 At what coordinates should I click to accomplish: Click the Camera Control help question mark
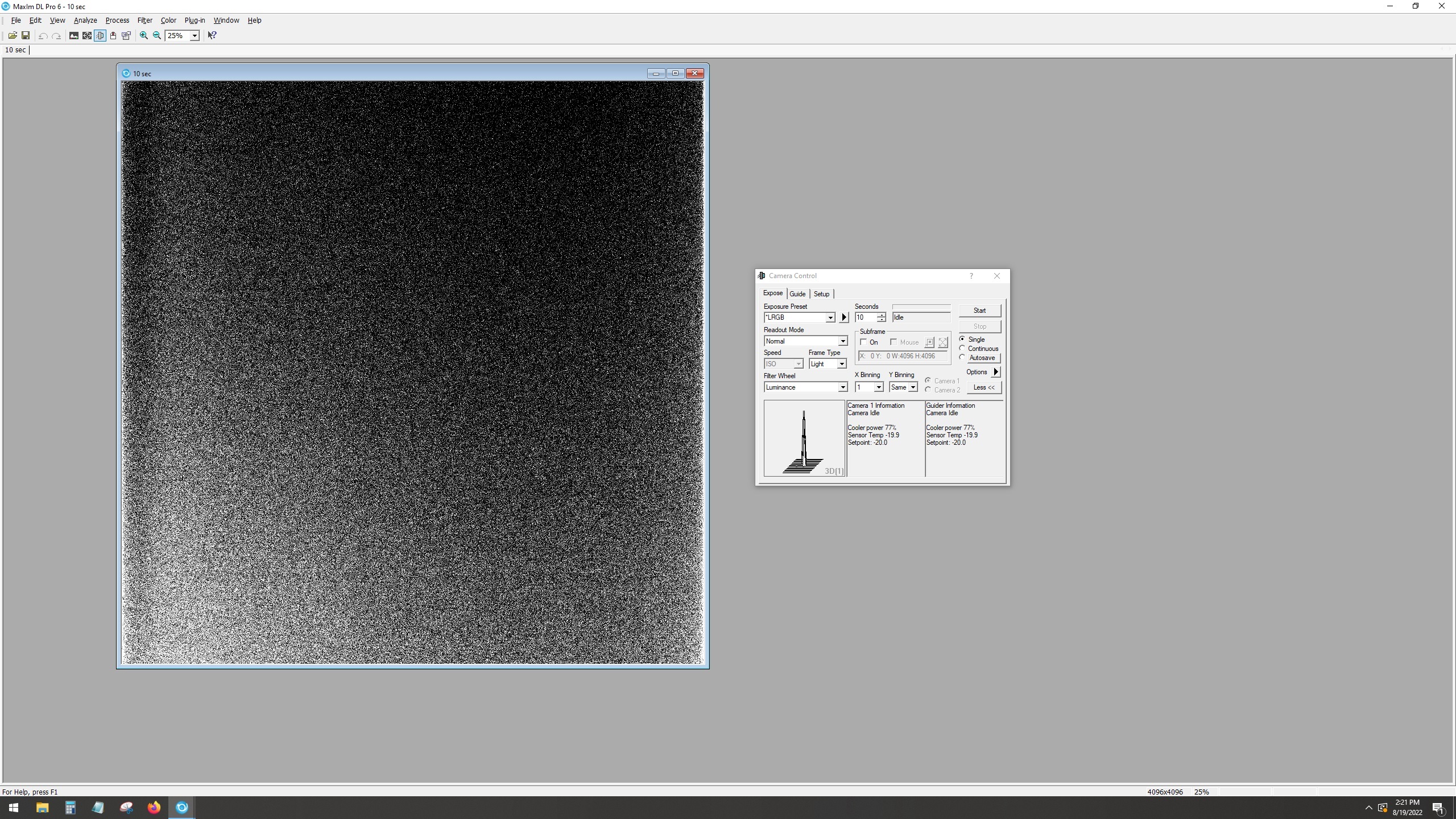pos(971,276)
